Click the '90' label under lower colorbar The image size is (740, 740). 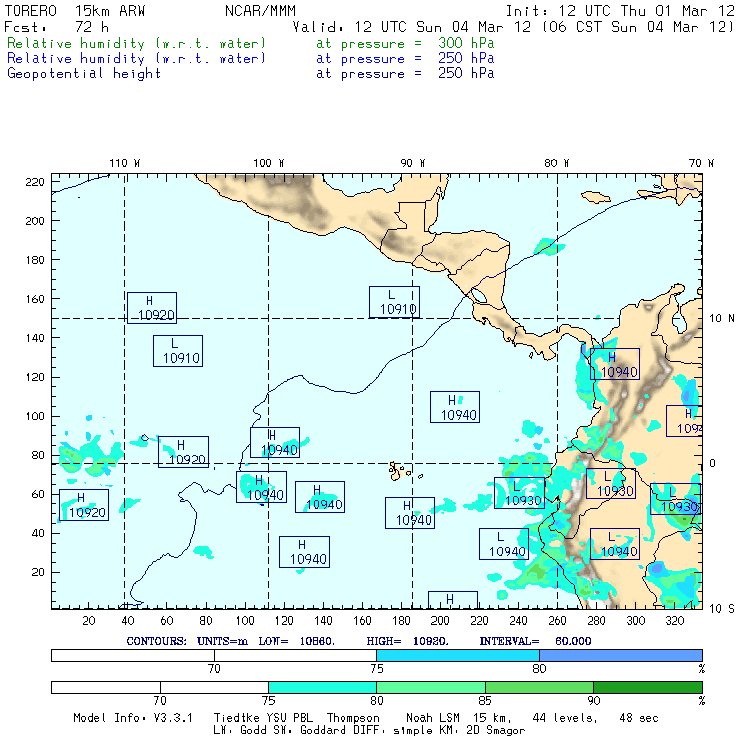pyautogui.click(x=594, y=701)
